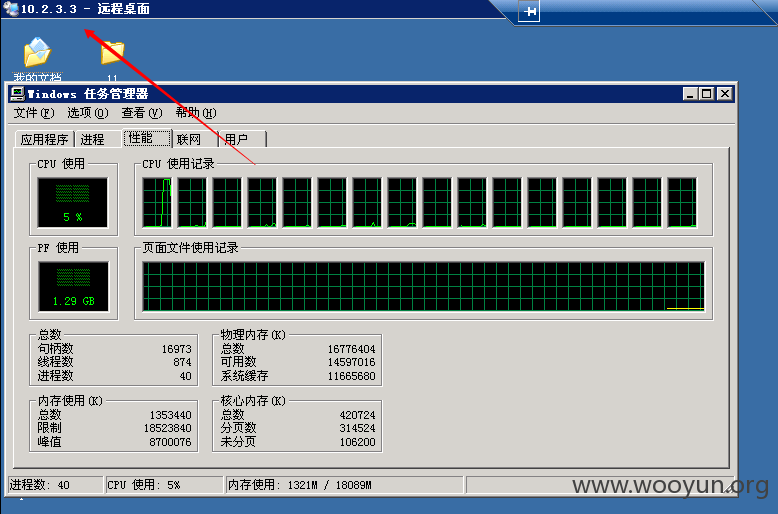Click the 10.2.3.3 - 远程桌面 title text
The image size is (778, 514).
click(85, 9)
